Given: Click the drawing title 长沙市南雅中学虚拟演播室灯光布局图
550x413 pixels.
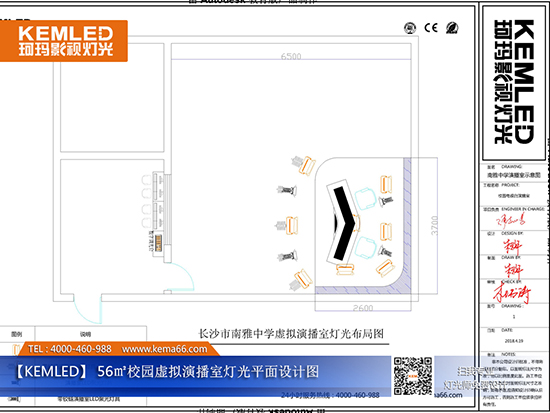Looking at the screenshot, I should (x=291, y=333).
